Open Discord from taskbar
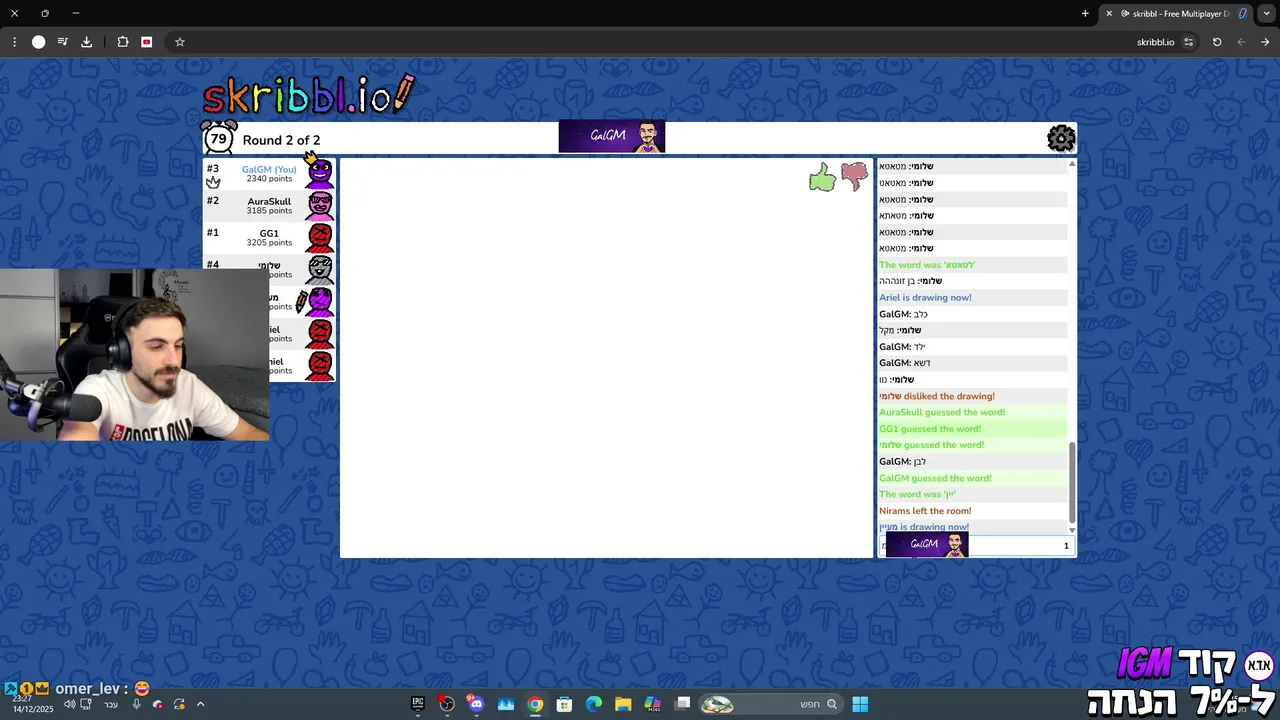Screen dimensions: 1280x720 [476, 704]
